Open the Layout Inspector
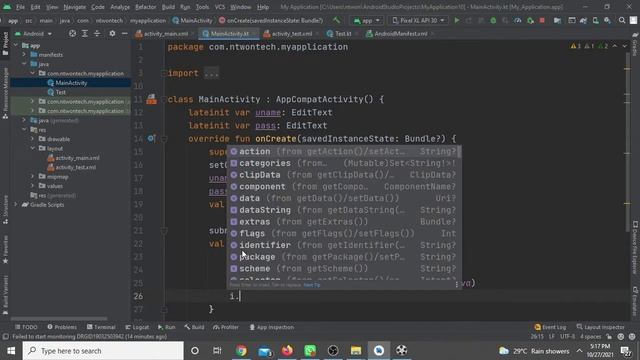 (x=600, y=327)
